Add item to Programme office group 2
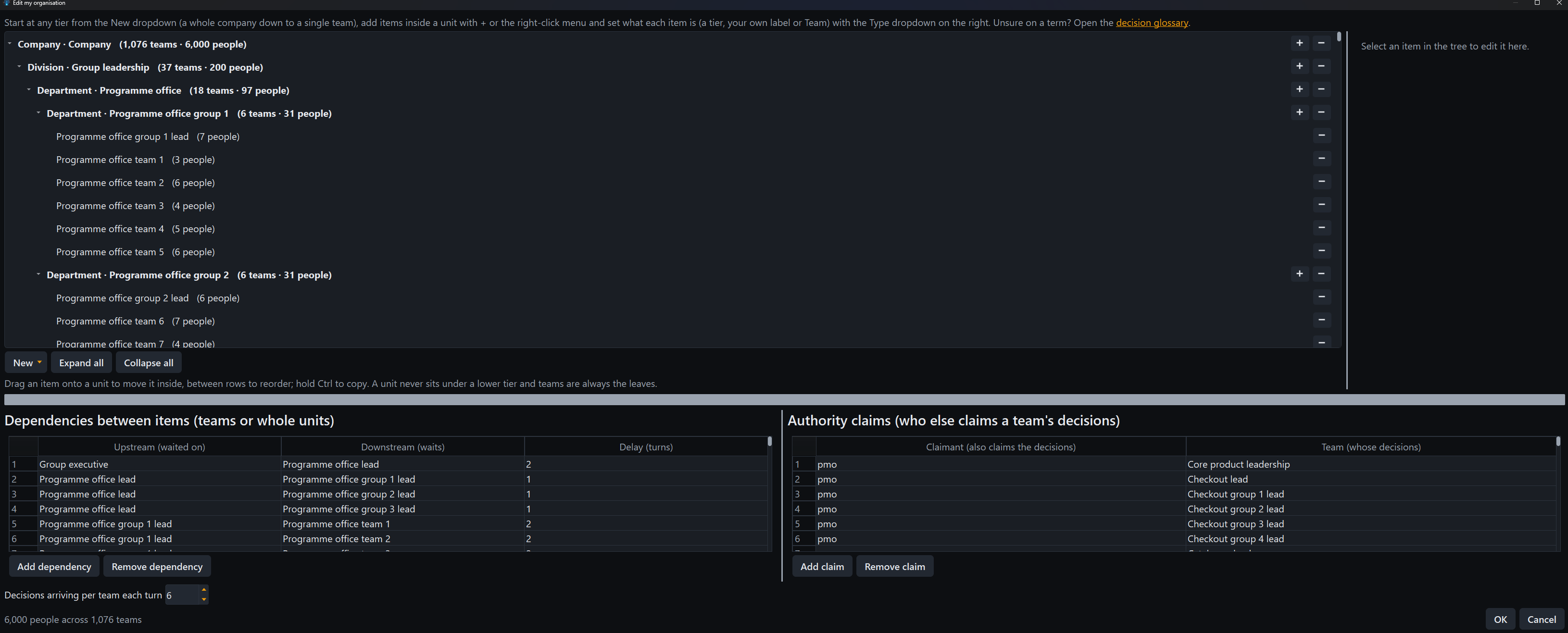This screenshot has height=633, width=1568. (x=1299, y=274)
